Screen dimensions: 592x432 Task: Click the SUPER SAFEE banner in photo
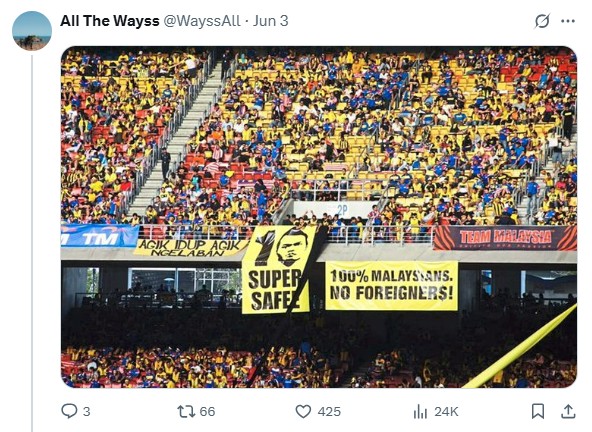pos(279,270)
